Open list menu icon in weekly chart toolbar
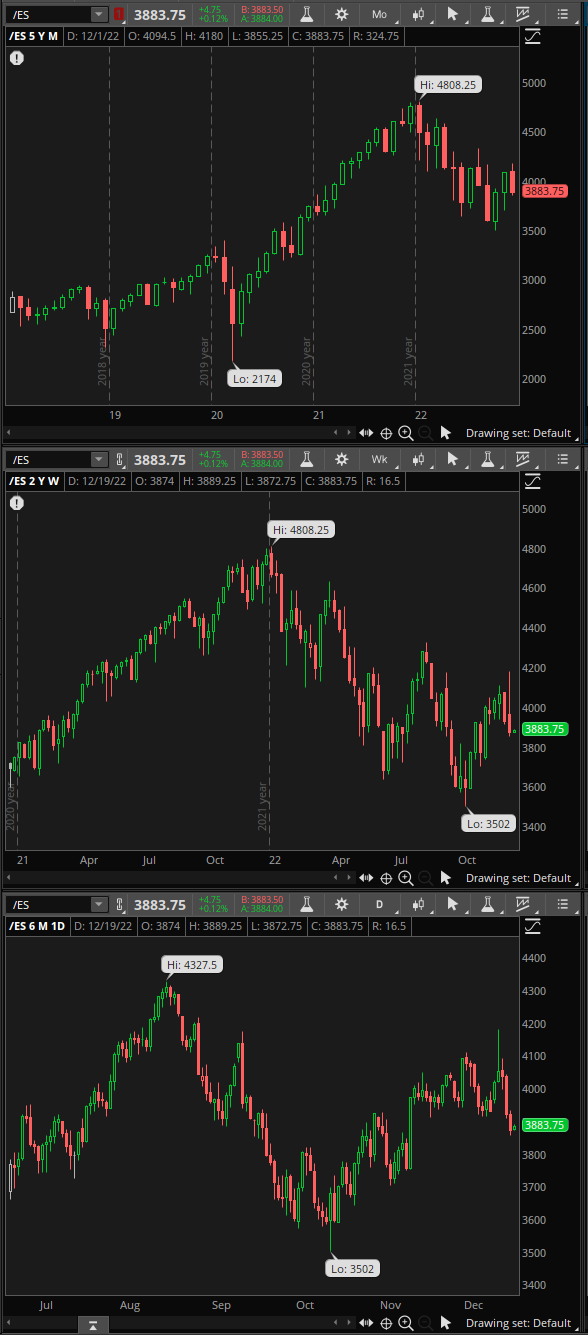588x1335 pixels. 561,459
